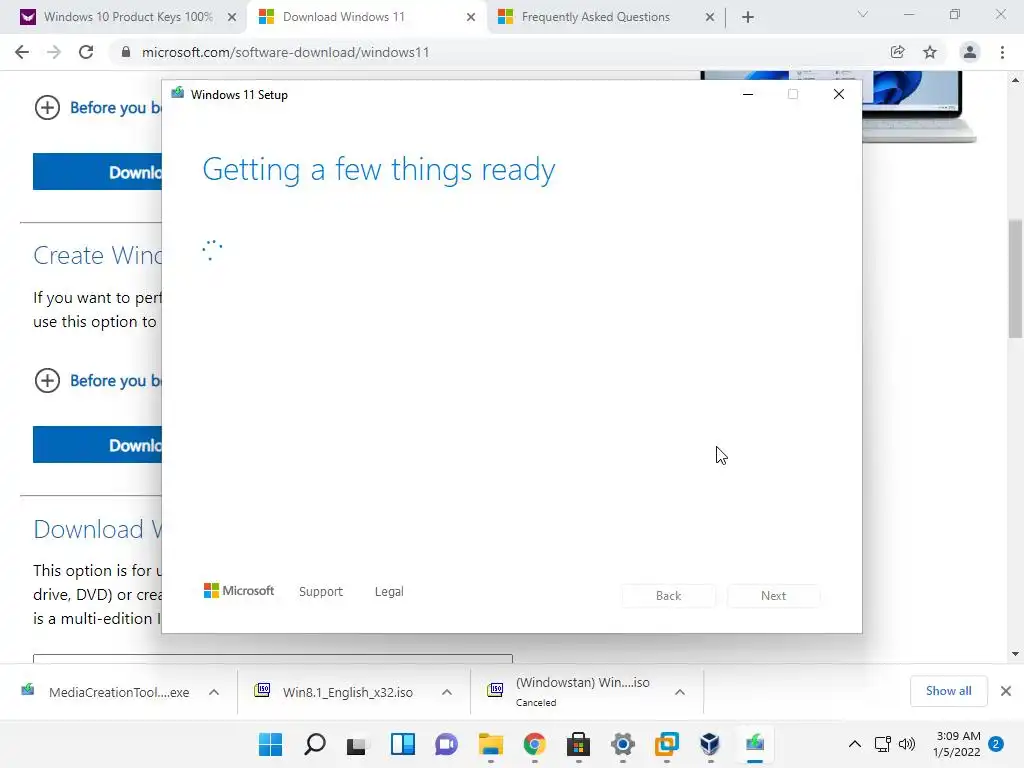Open the Legal link in Setup window
Viewport: 1024px width, 768px height.
(x=389, y=592)
